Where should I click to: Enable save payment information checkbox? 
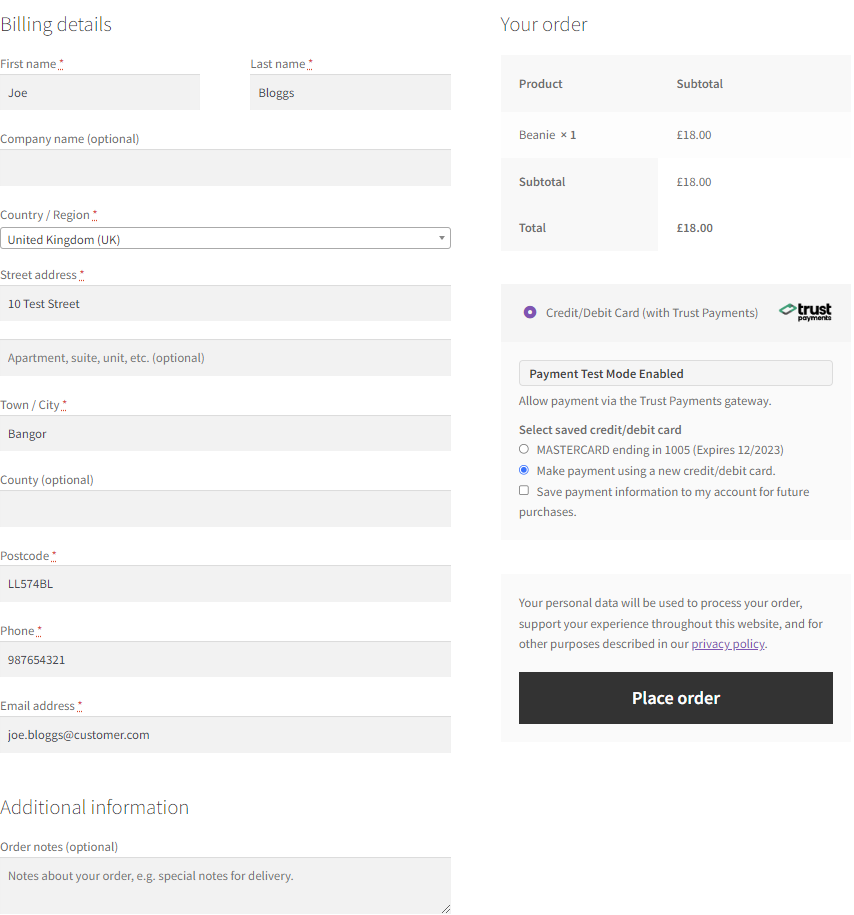[524, 491]
